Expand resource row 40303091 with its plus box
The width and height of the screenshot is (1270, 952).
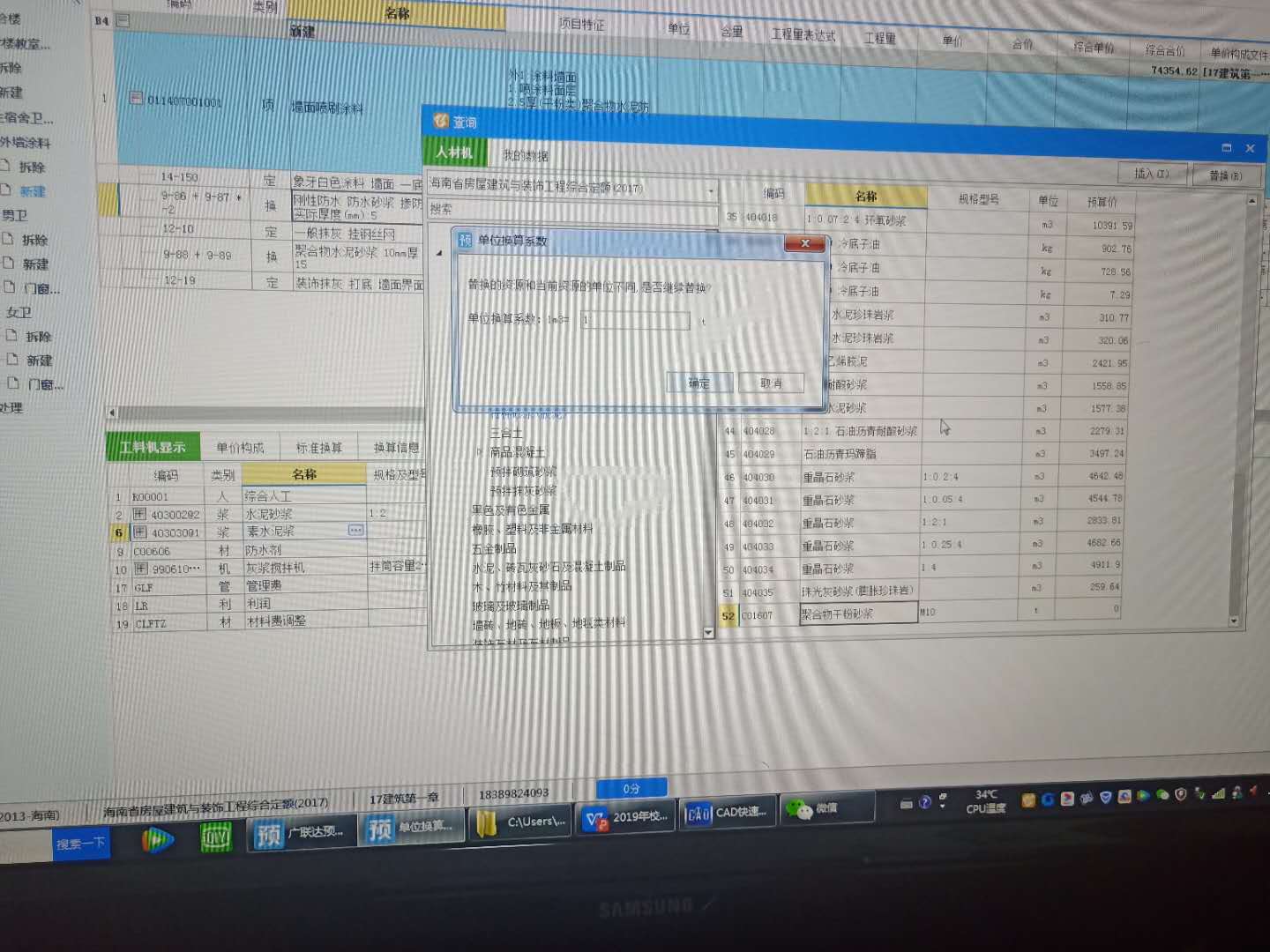click(139, 532)
